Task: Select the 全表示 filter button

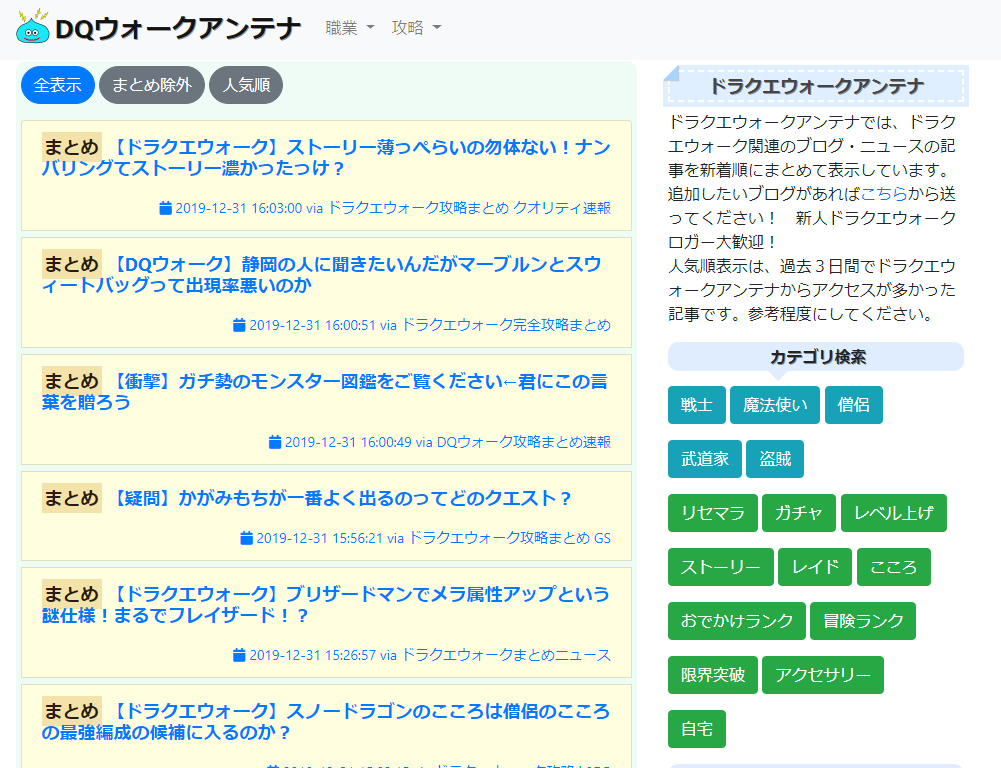Action: 58,85
